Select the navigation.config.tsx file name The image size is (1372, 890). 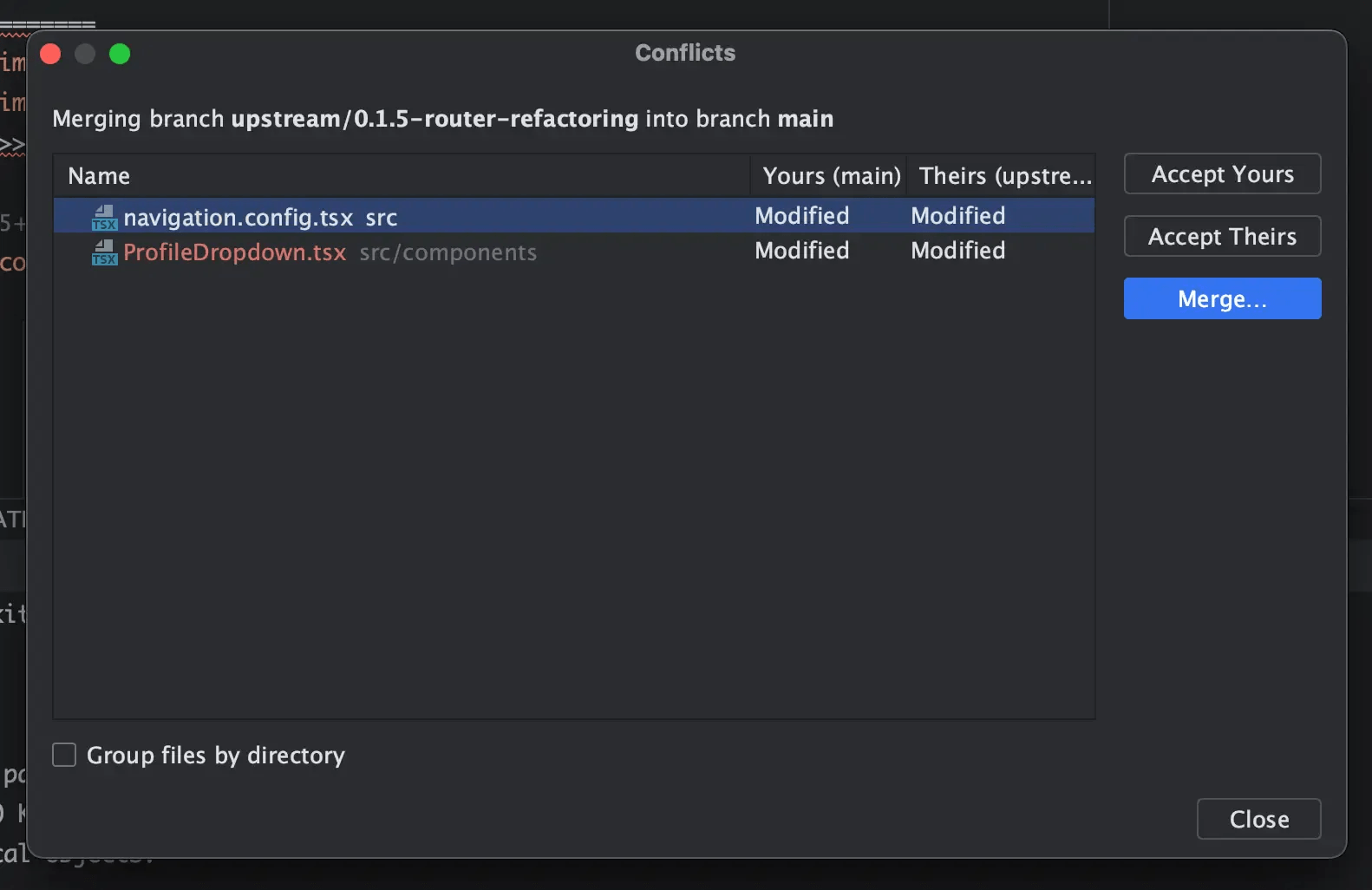(238, 217)
